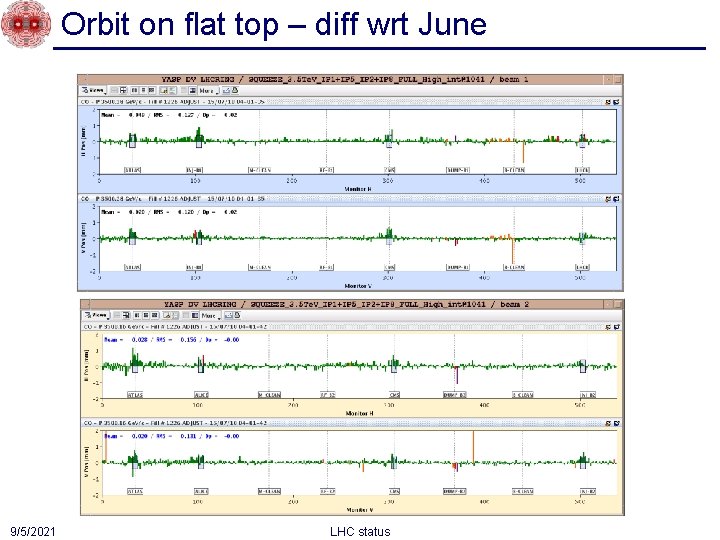This screenshot has width=720, height=540.
Task: Click the last header icon on beam 1 H plot
Action: tap(616, 102)
